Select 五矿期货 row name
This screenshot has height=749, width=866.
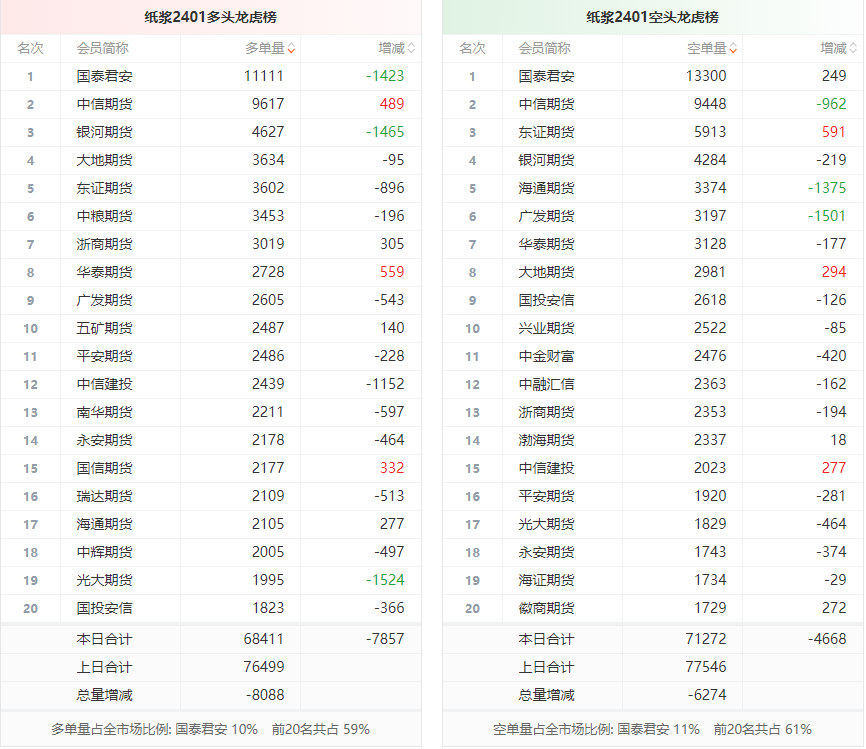coord(104,328)
